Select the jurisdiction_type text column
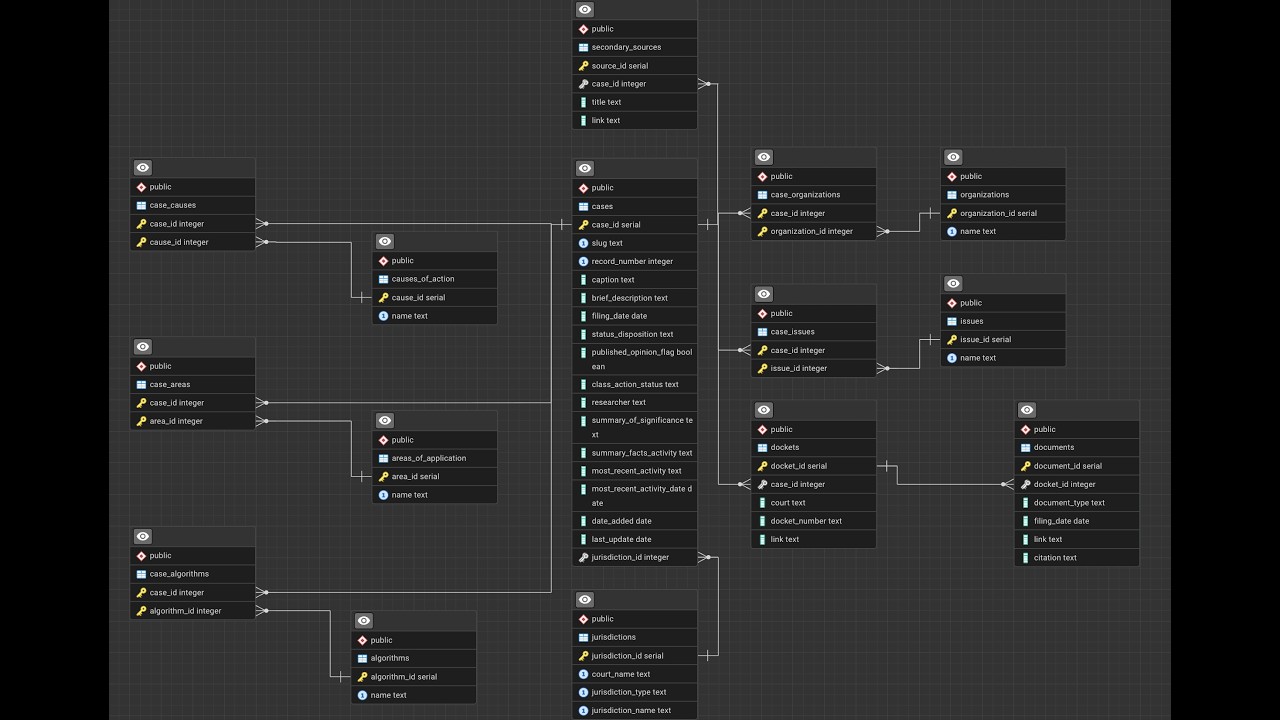1280x720 pixels. point(635,692)
